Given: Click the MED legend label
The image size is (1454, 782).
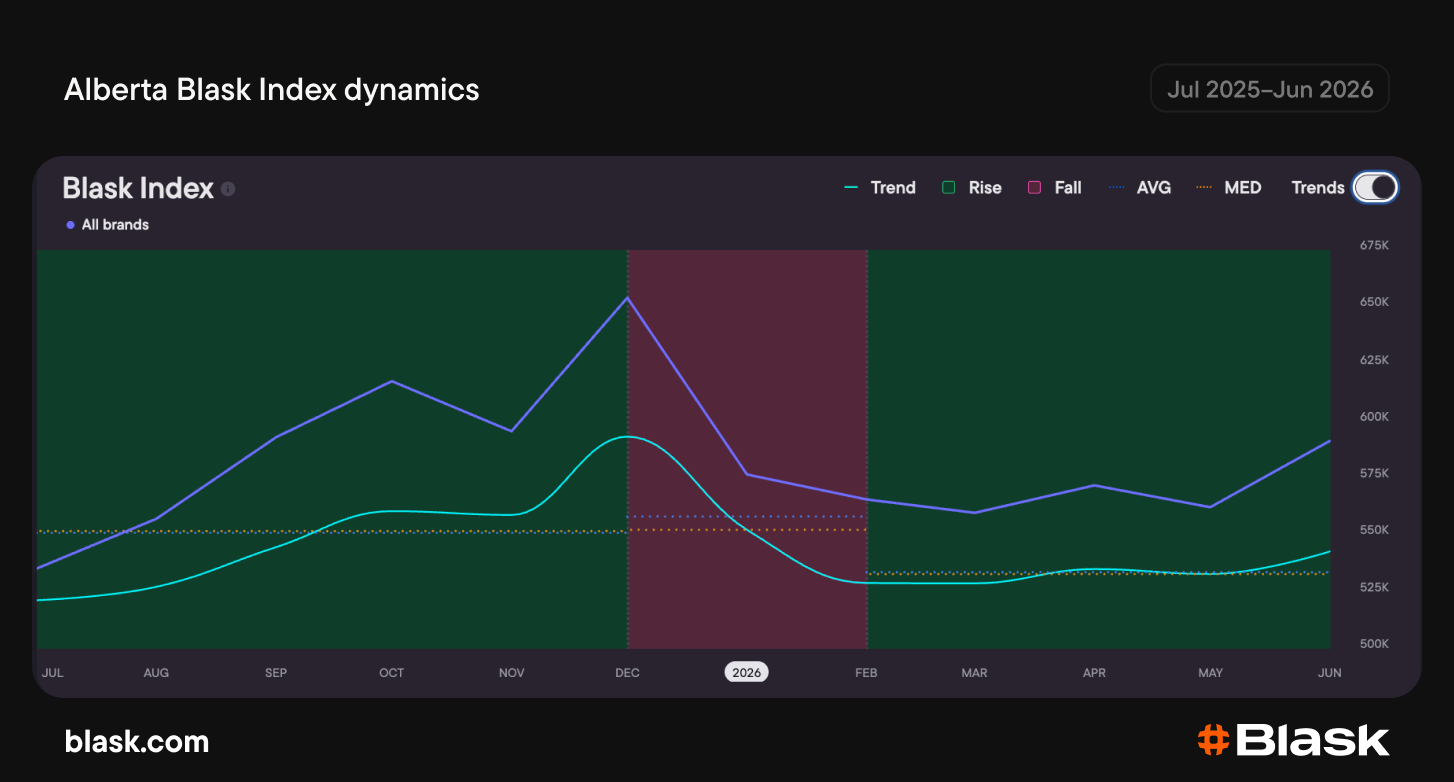Looking at the screenshot, I should (1243, 188).
